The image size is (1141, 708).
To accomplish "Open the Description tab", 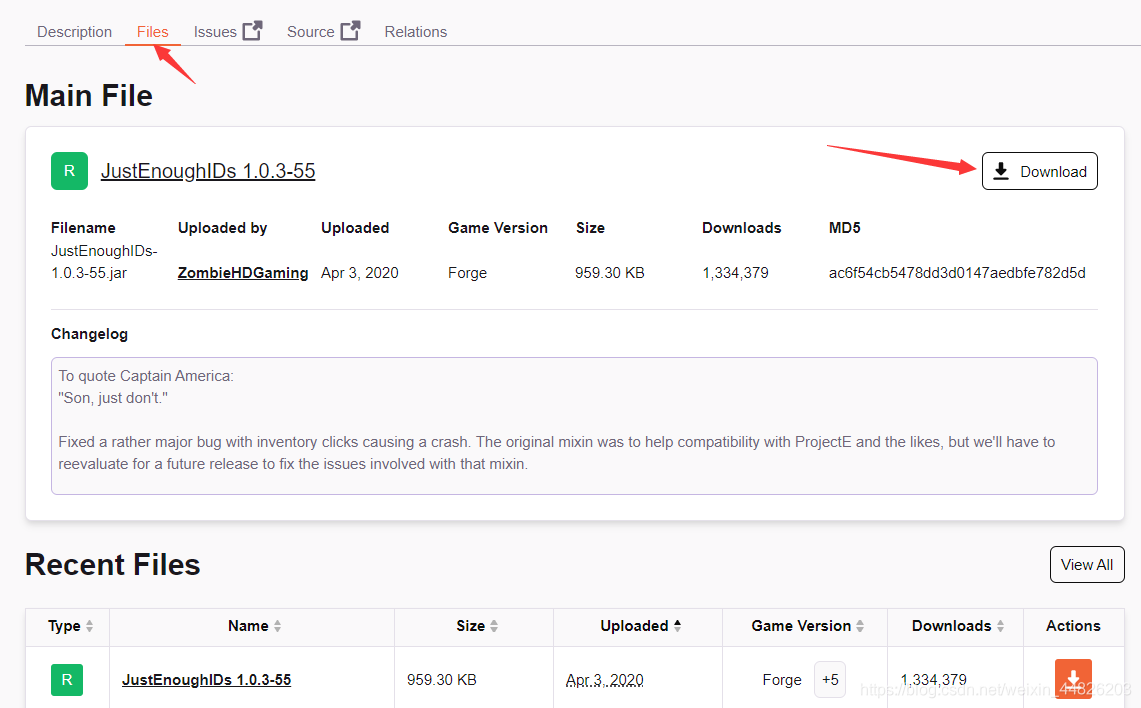I will pyautogui.click(x=74, y=32).
